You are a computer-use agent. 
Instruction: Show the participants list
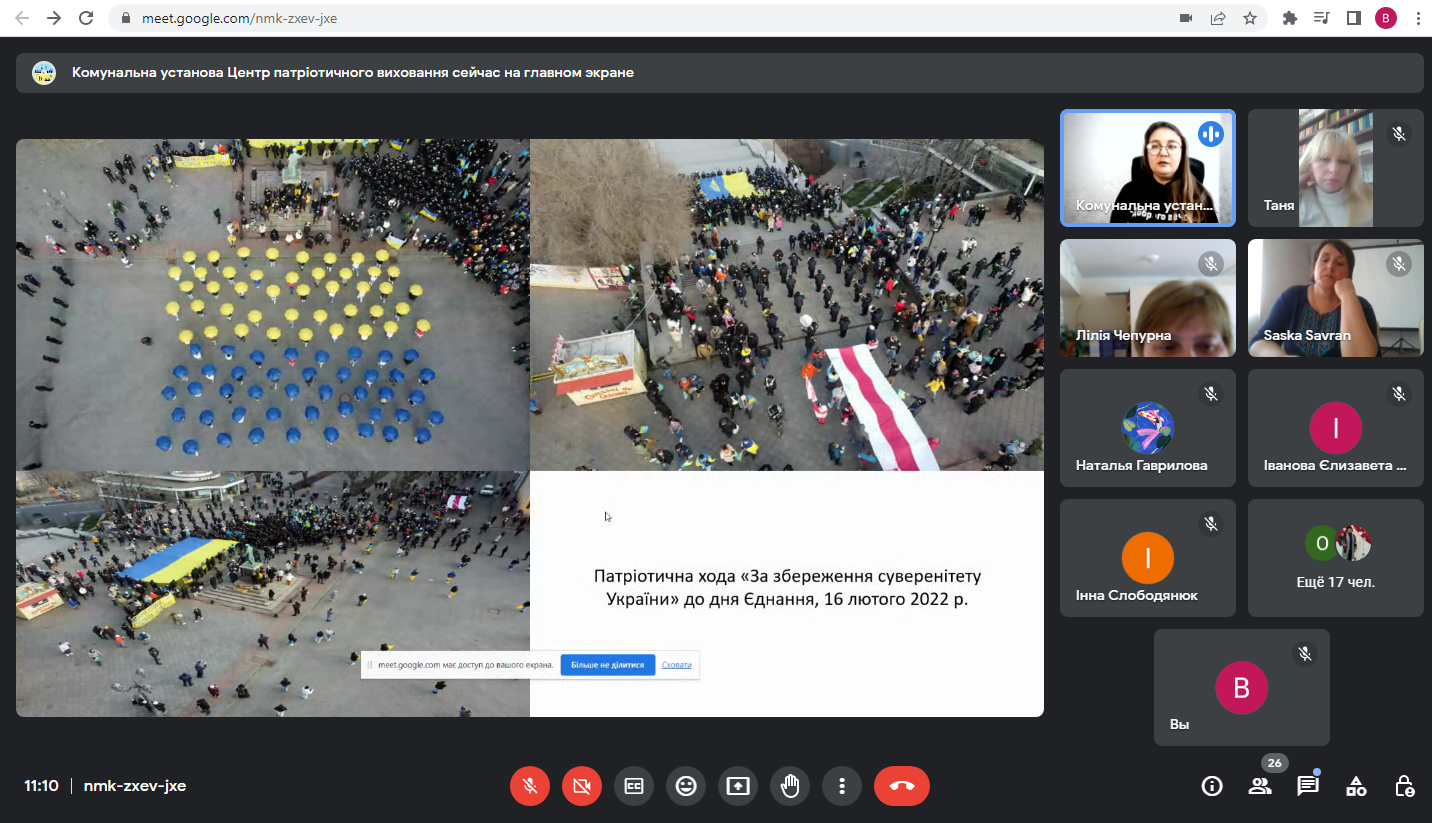(1260, 786)
